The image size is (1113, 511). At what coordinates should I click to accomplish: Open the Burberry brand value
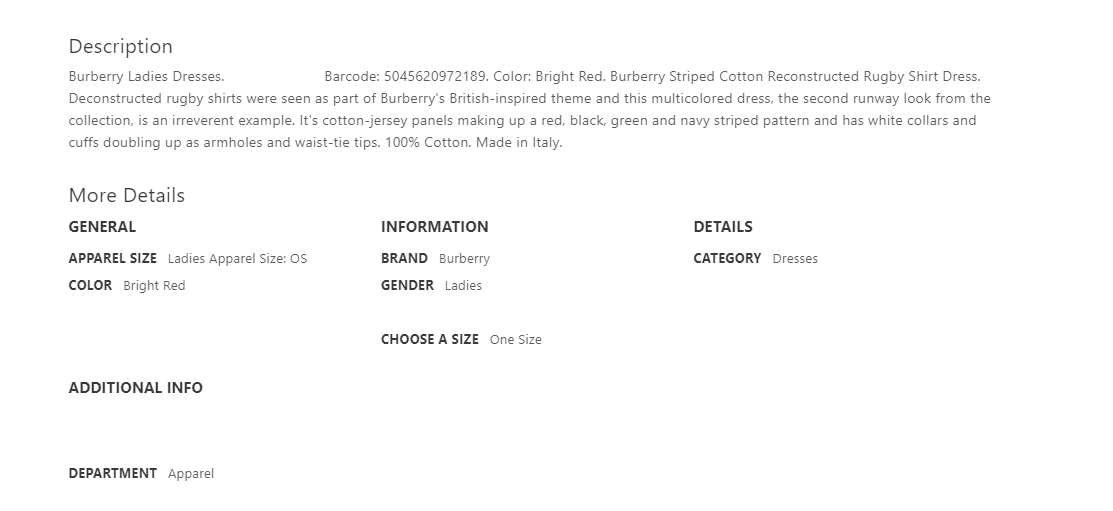tap(464, 259)
